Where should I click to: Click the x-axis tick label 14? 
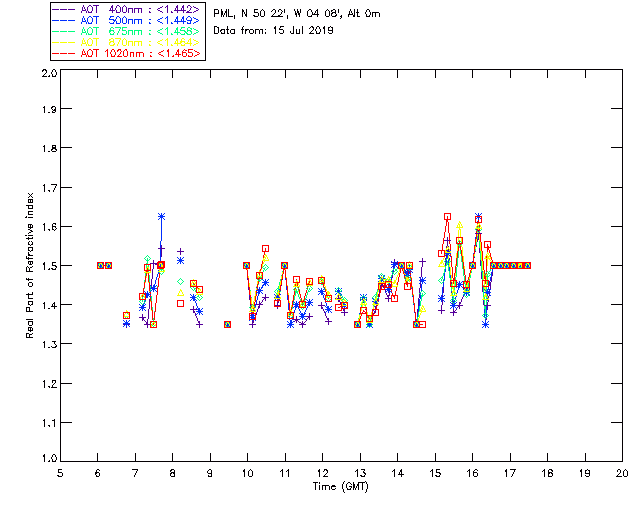398,473
